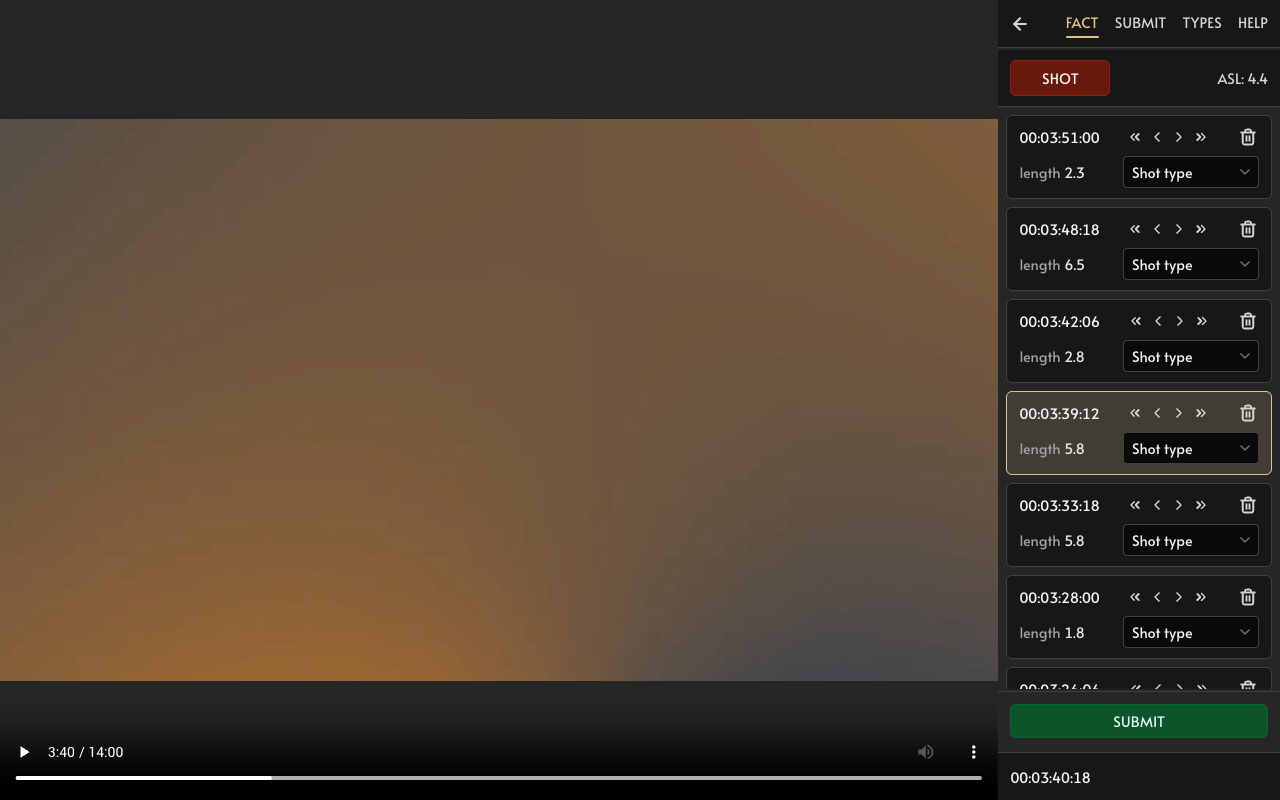Seek in the video progress bar
This screenshot has width=1280, height=800.
[x=499, y=777]
